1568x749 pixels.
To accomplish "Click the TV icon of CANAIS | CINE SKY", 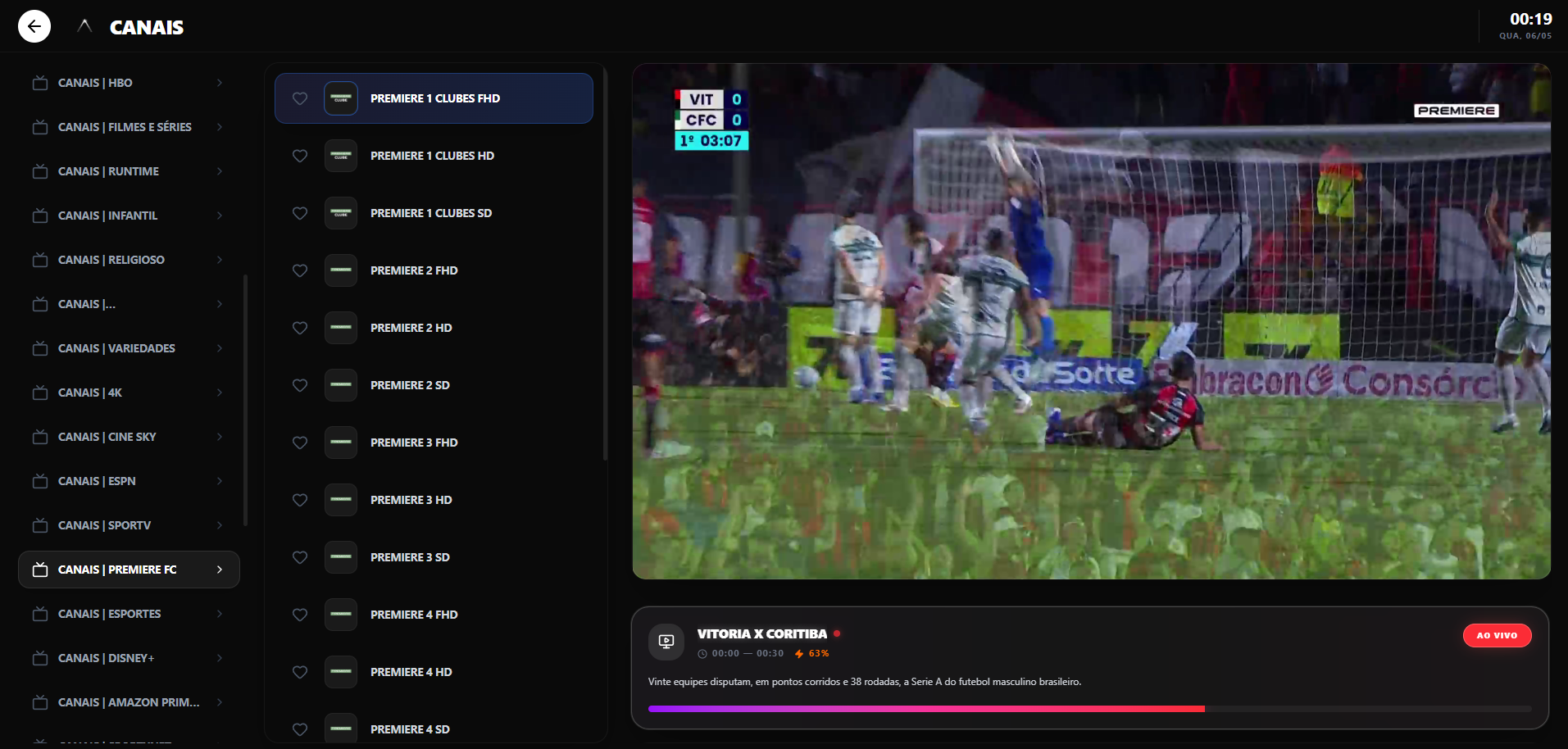I will tap(39, 437).
